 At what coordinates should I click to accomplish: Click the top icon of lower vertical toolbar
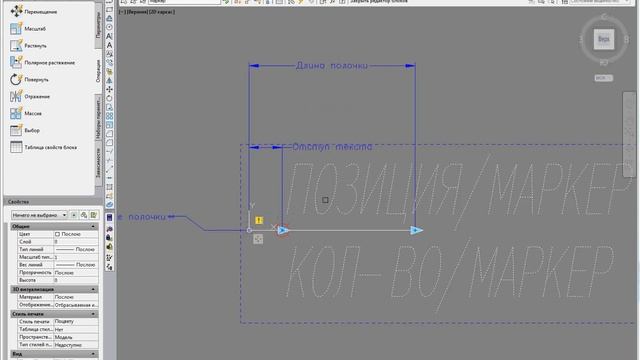click(x=109, y=218)
